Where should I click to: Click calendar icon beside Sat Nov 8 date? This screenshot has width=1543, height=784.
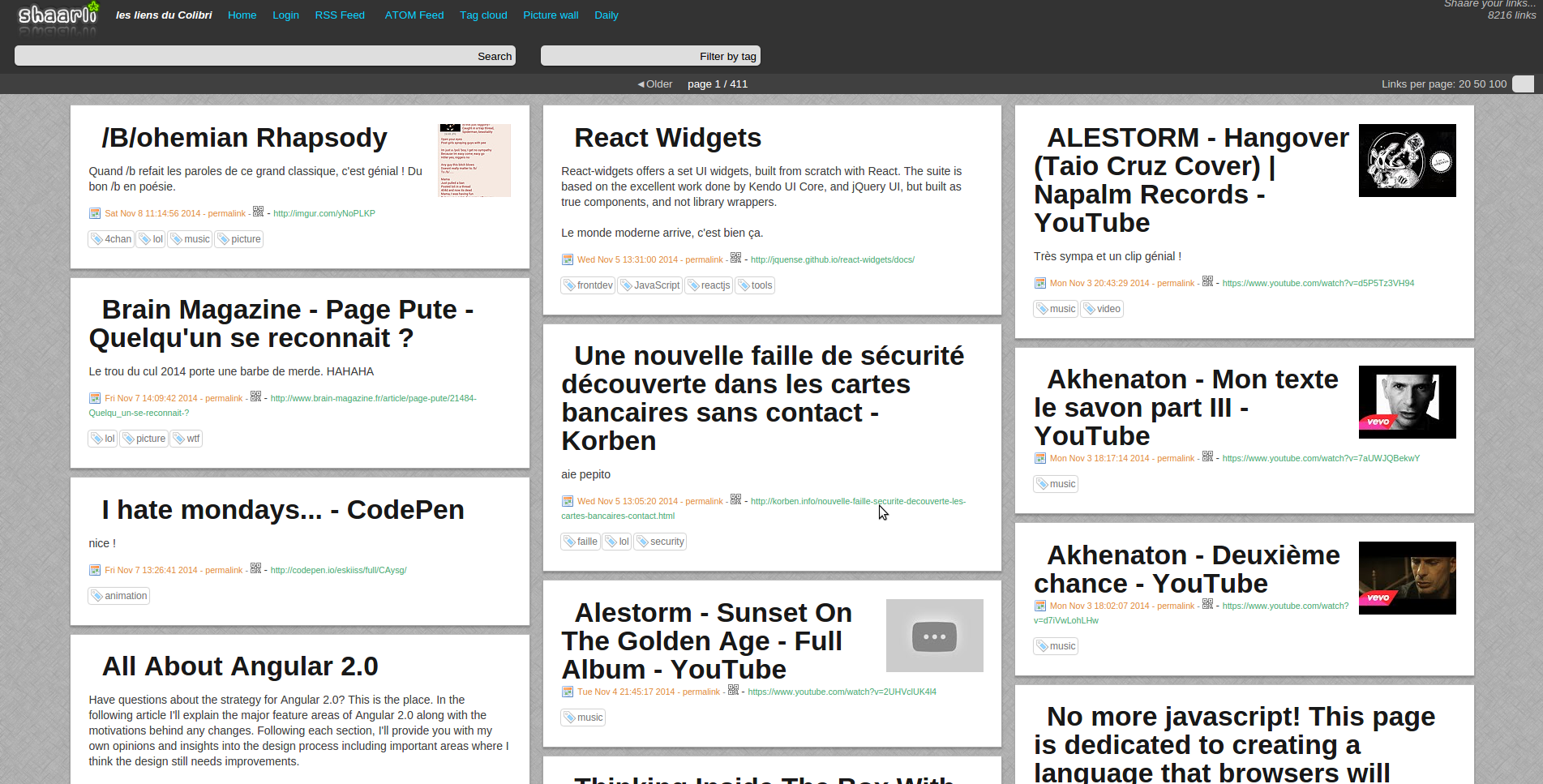[95, 213]
